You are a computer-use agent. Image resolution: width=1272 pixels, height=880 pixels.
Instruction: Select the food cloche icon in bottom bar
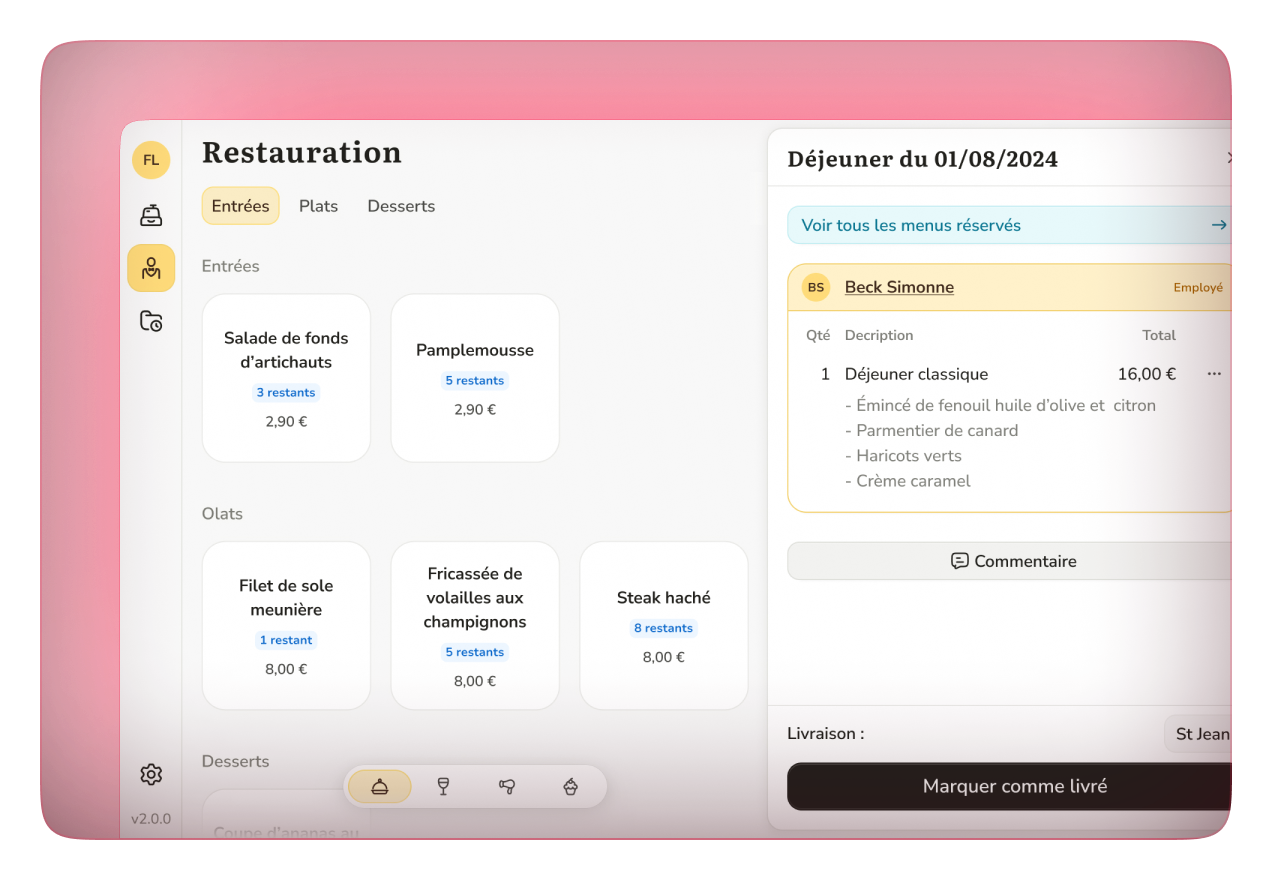tap(380, 787)
